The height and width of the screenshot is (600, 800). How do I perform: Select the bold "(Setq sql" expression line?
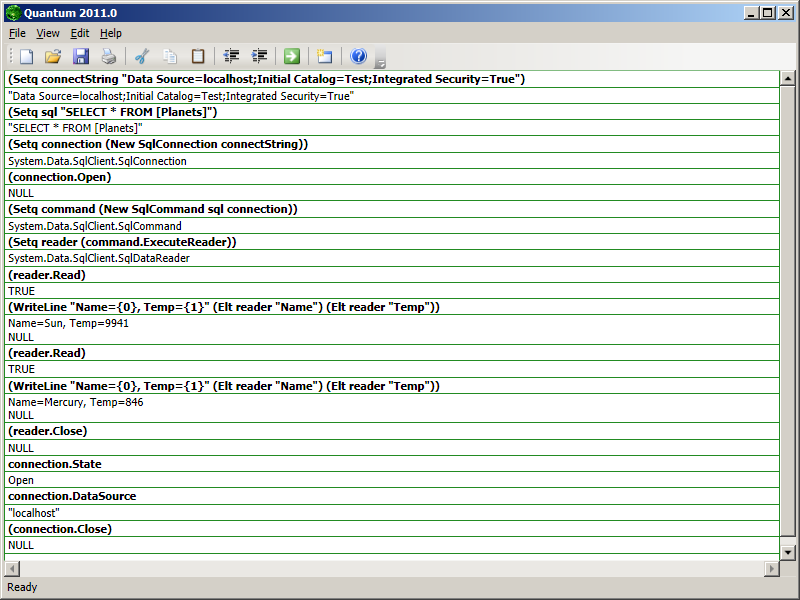click(392, 112)
